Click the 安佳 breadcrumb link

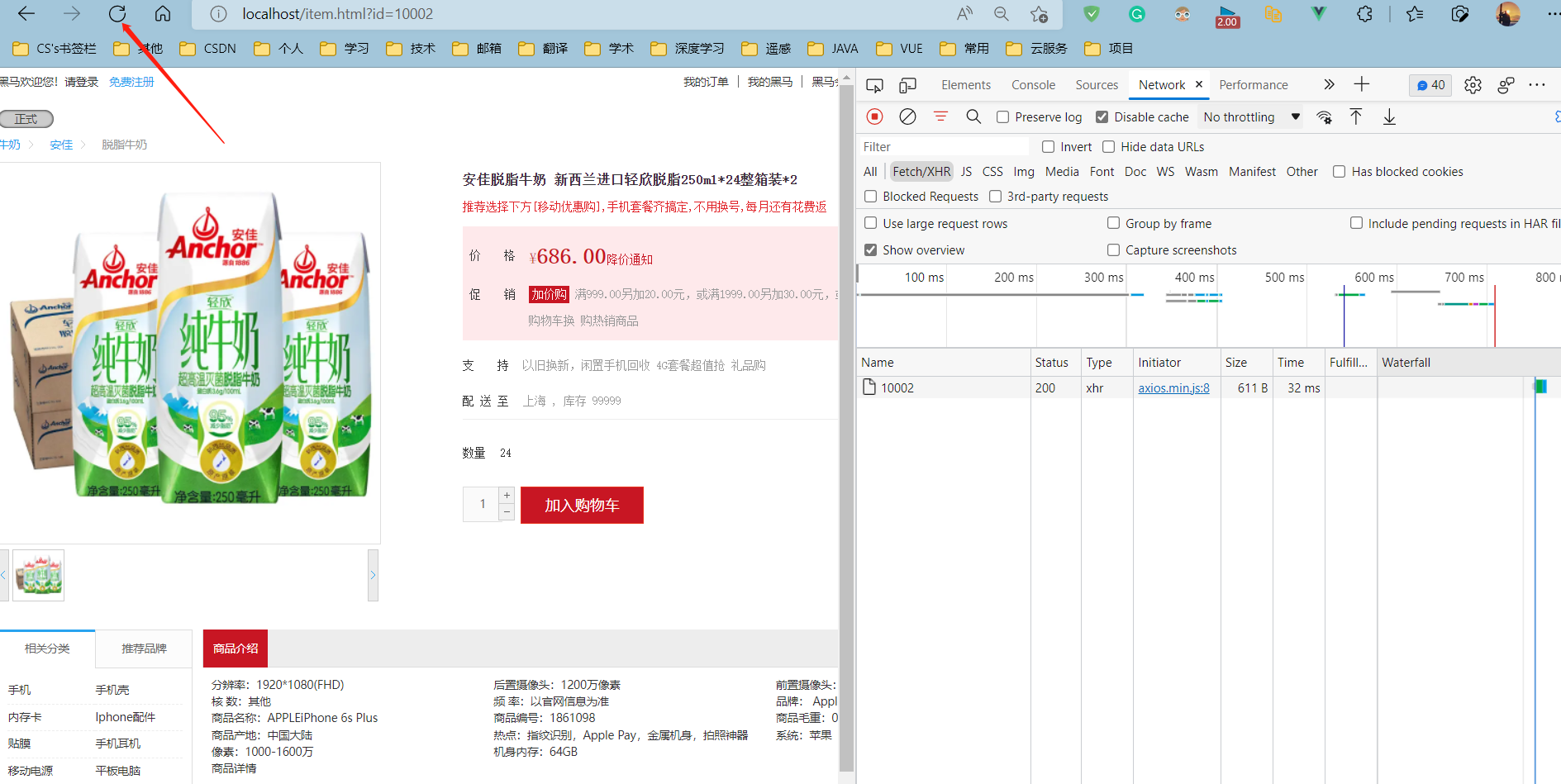(x=61, y=145)
